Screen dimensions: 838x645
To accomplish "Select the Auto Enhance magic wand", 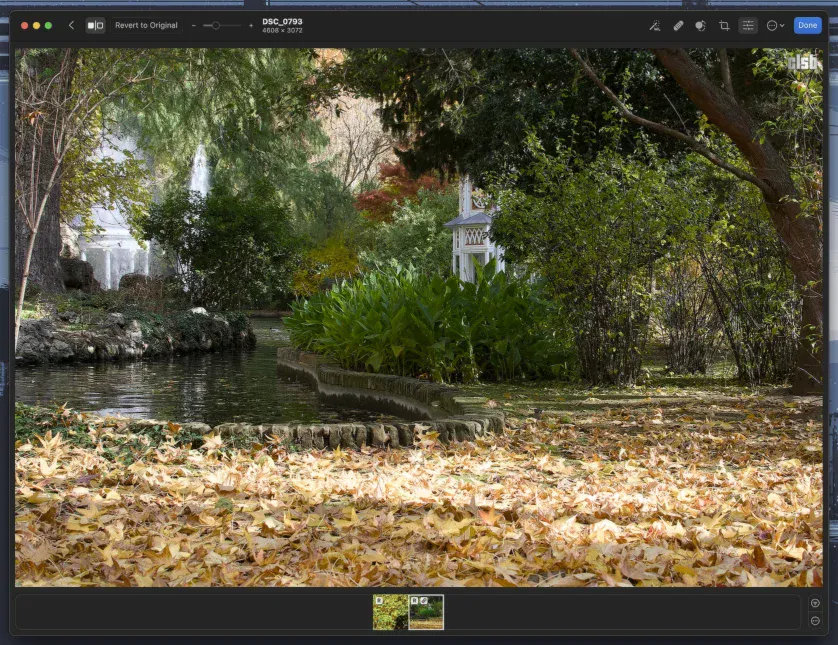I will [x=654, y=25].
